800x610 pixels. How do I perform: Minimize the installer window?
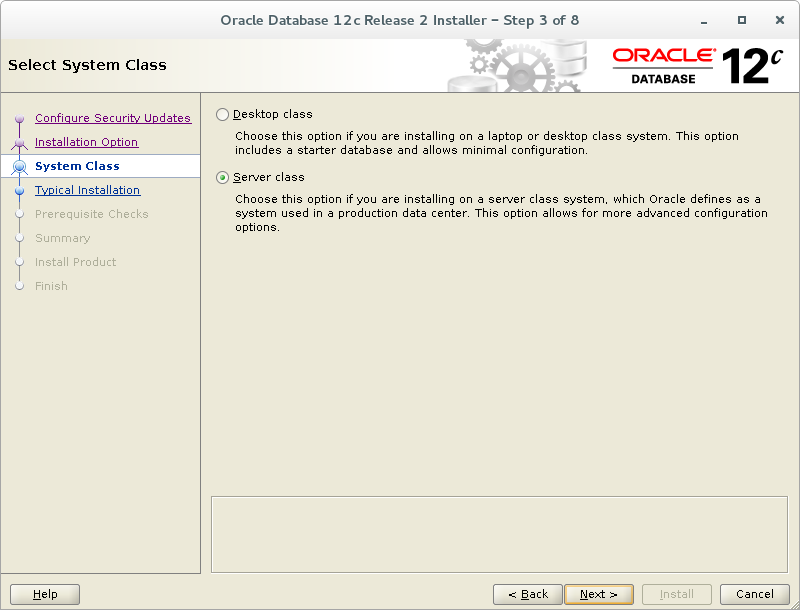[704, 21]
